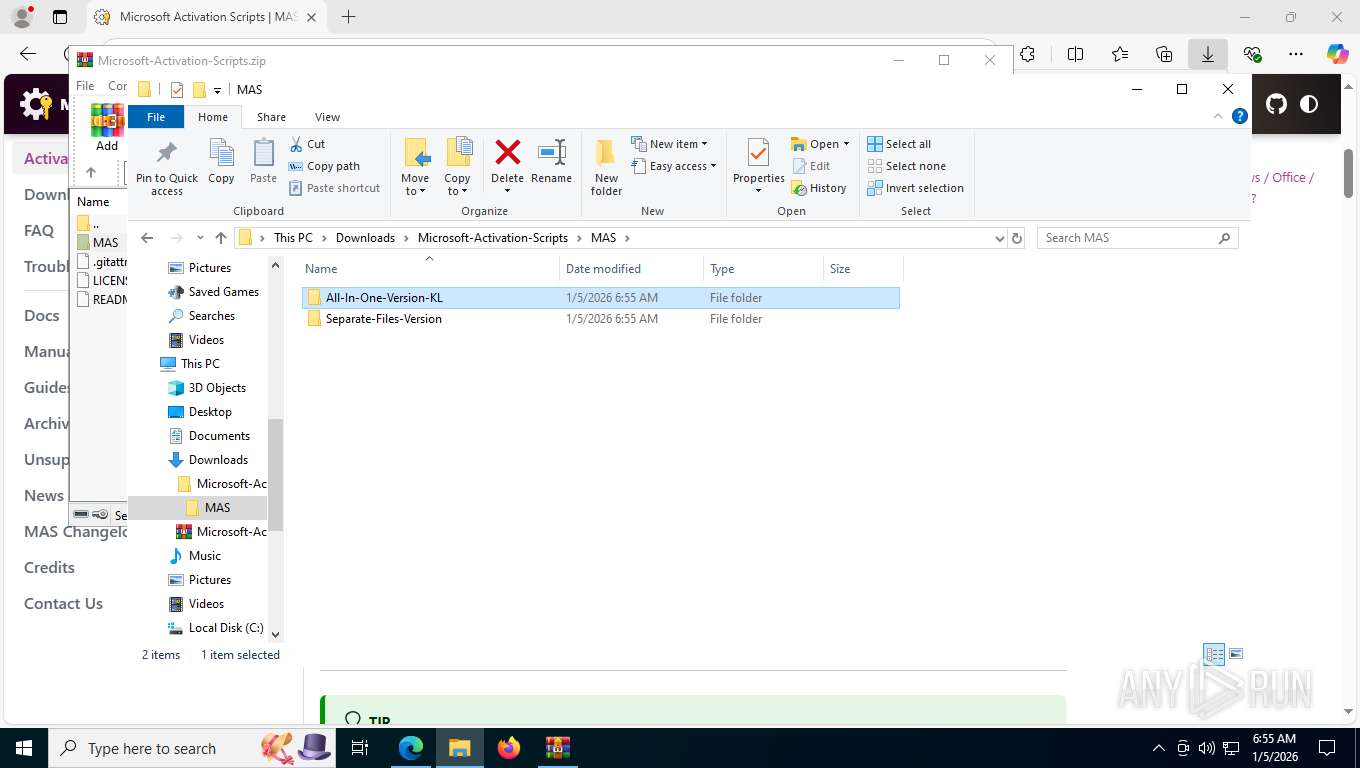Sort by Date modified column header
1360x768 pixels.
pyautogui.click(x=632, y=268)
